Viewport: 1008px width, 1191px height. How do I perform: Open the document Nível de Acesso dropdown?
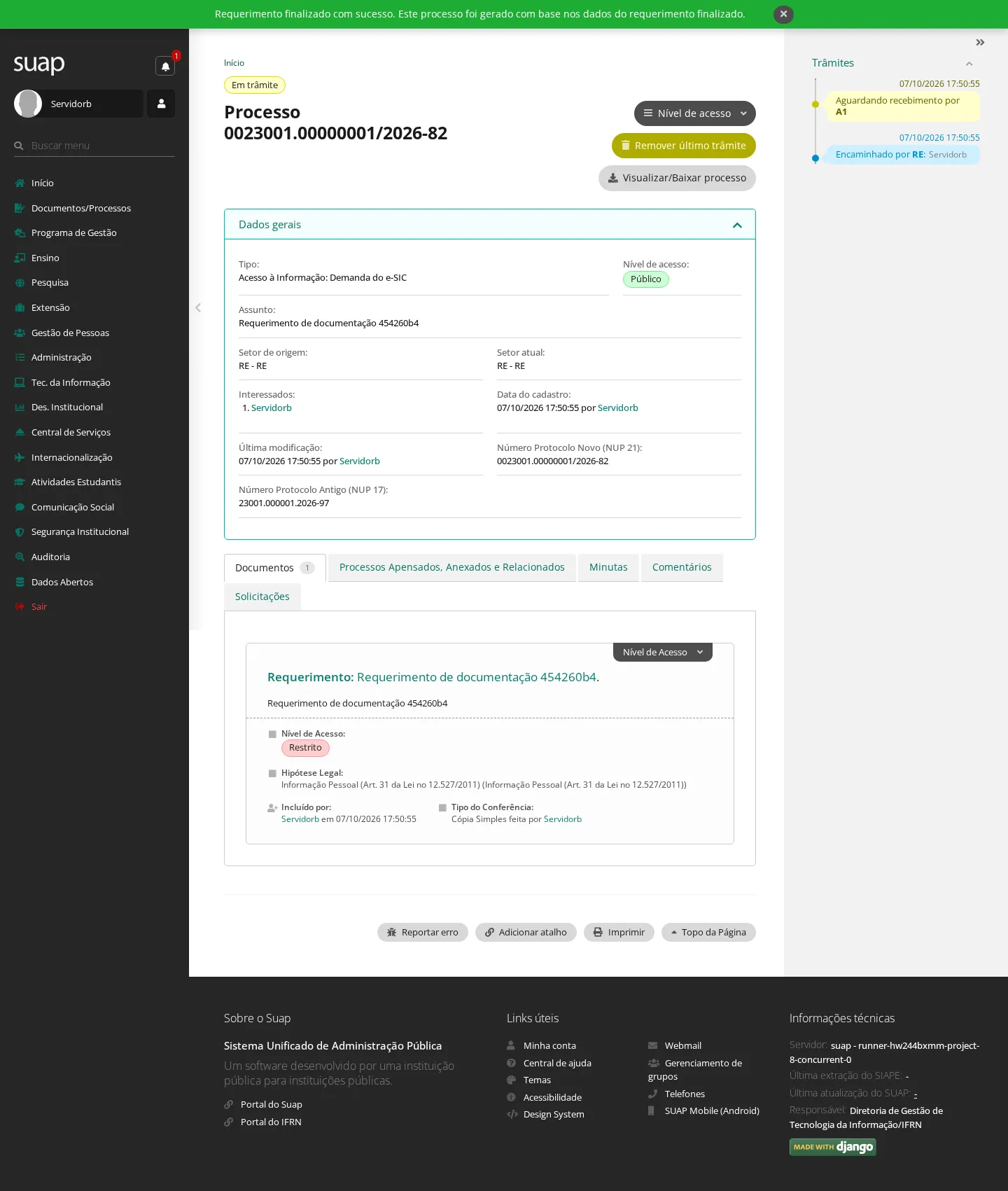click(x=663, y=652)
